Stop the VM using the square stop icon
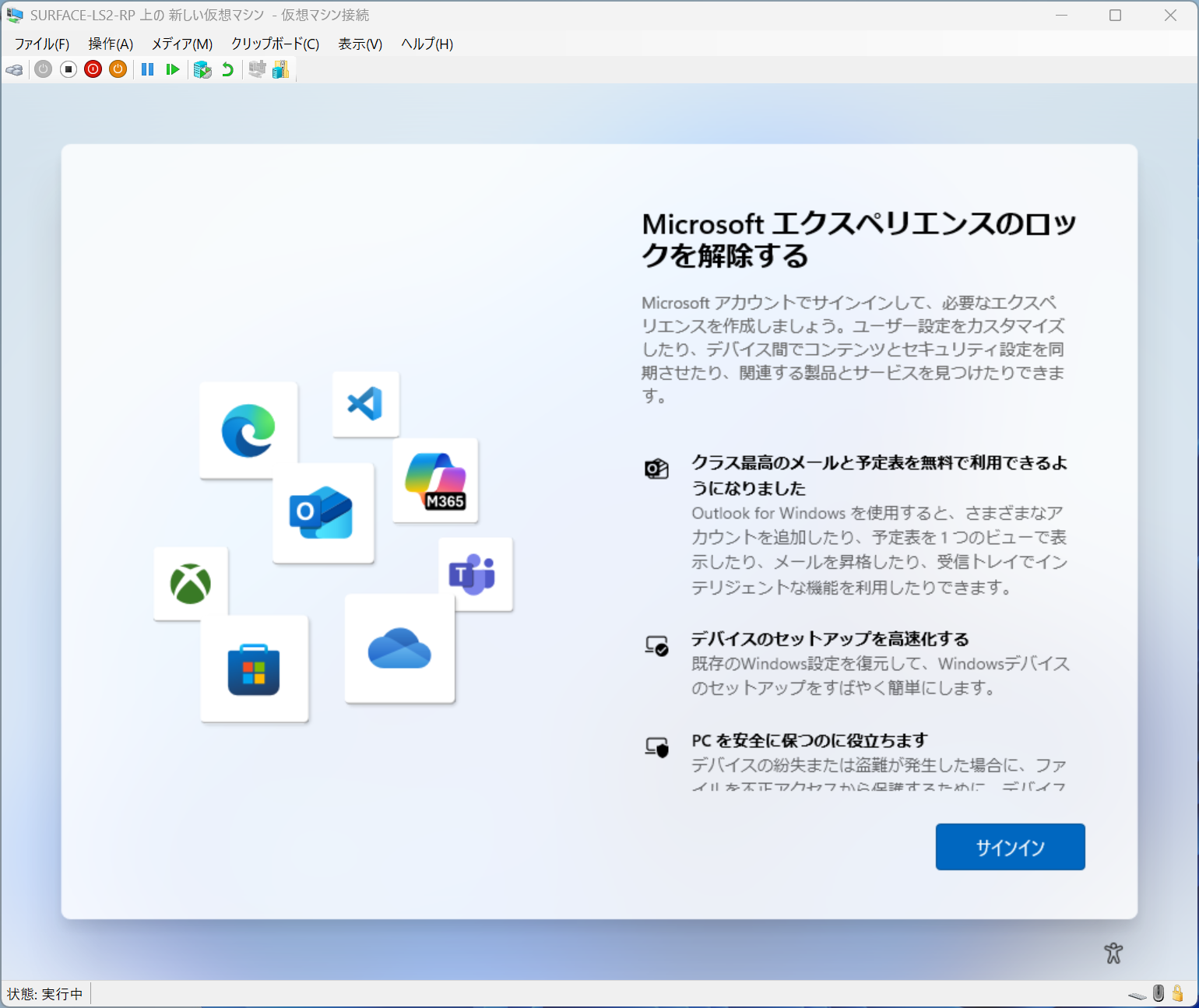The width and height of the screenshot is (1199, 1008). pos(68,69)
